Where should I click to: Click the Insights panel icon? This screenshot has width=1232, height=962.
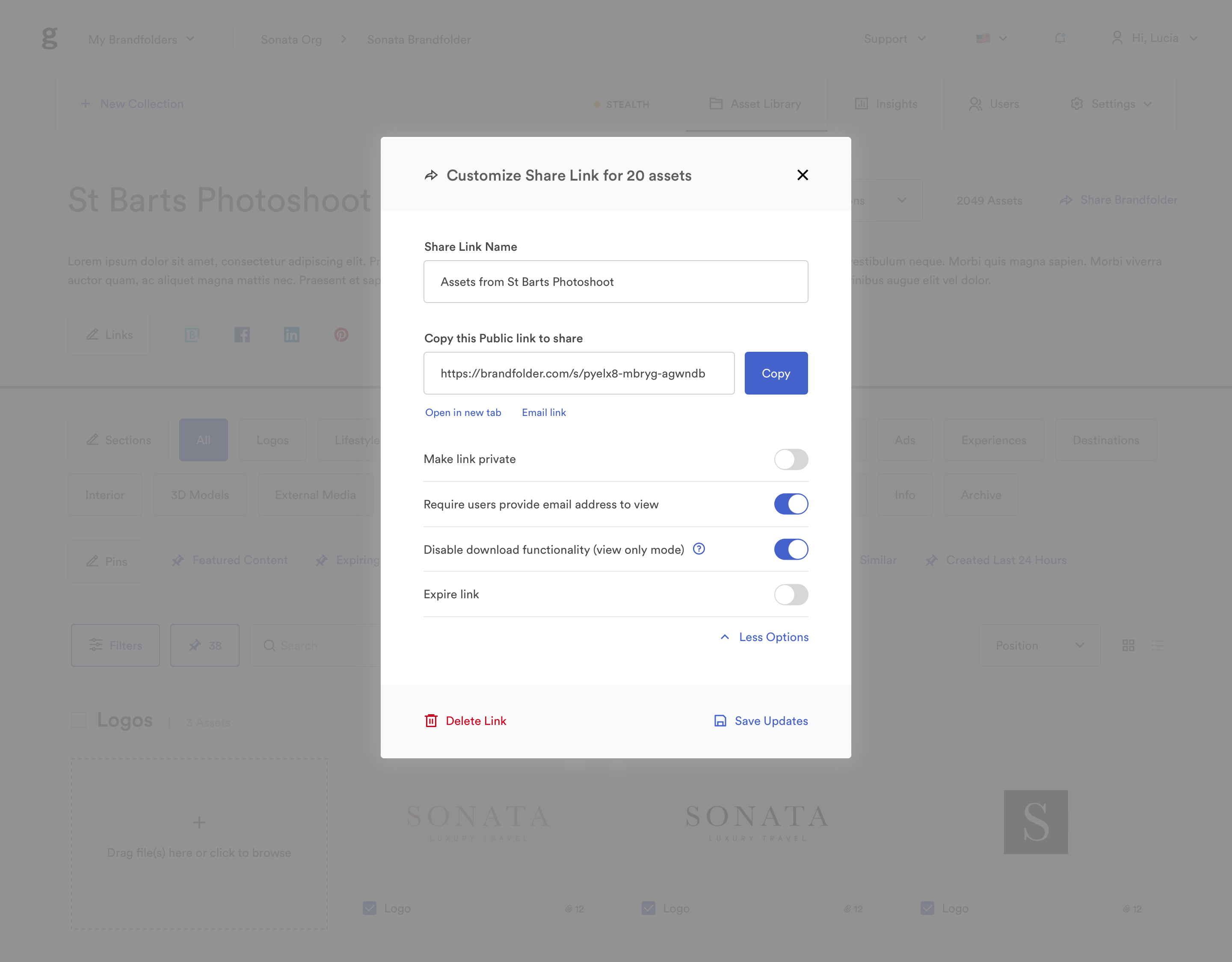[x=861, y=104]
